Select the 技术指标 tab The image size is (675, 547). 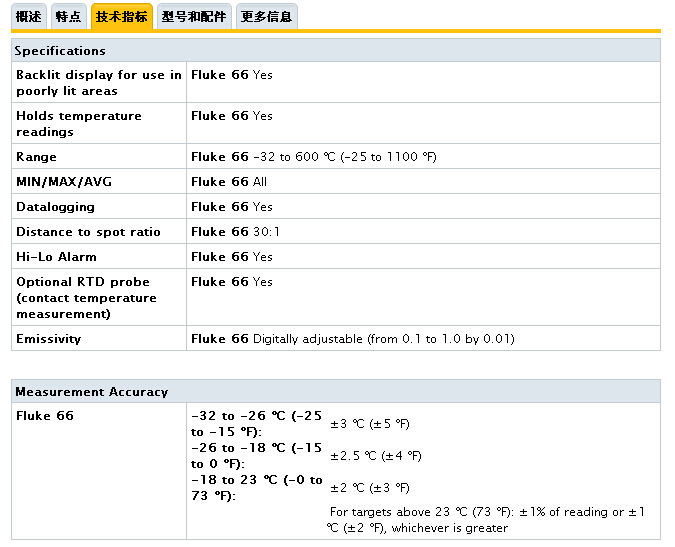(x=122, y=17)
